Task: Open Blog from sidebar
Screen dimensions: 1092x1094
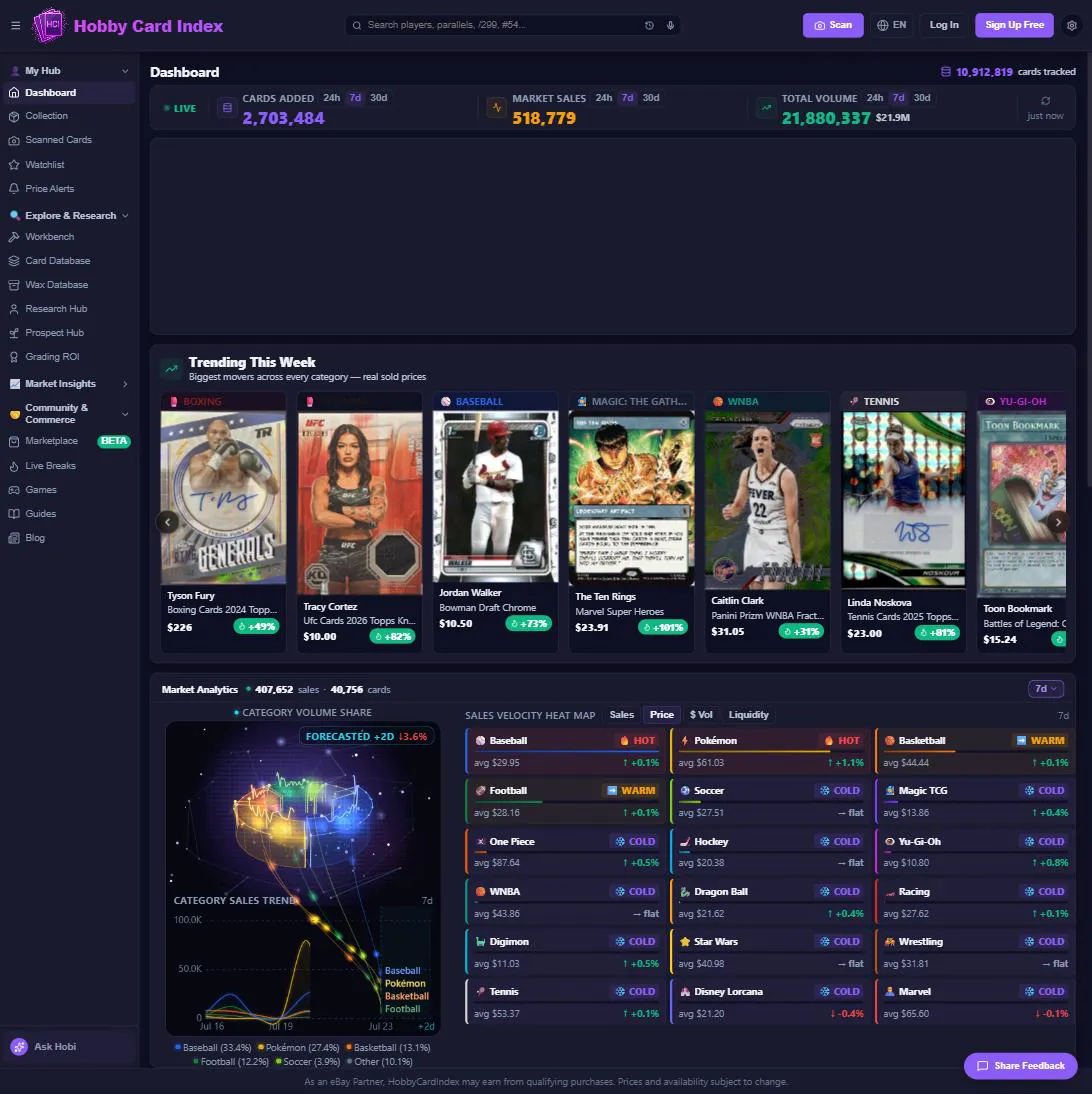Action: [68, 538]
